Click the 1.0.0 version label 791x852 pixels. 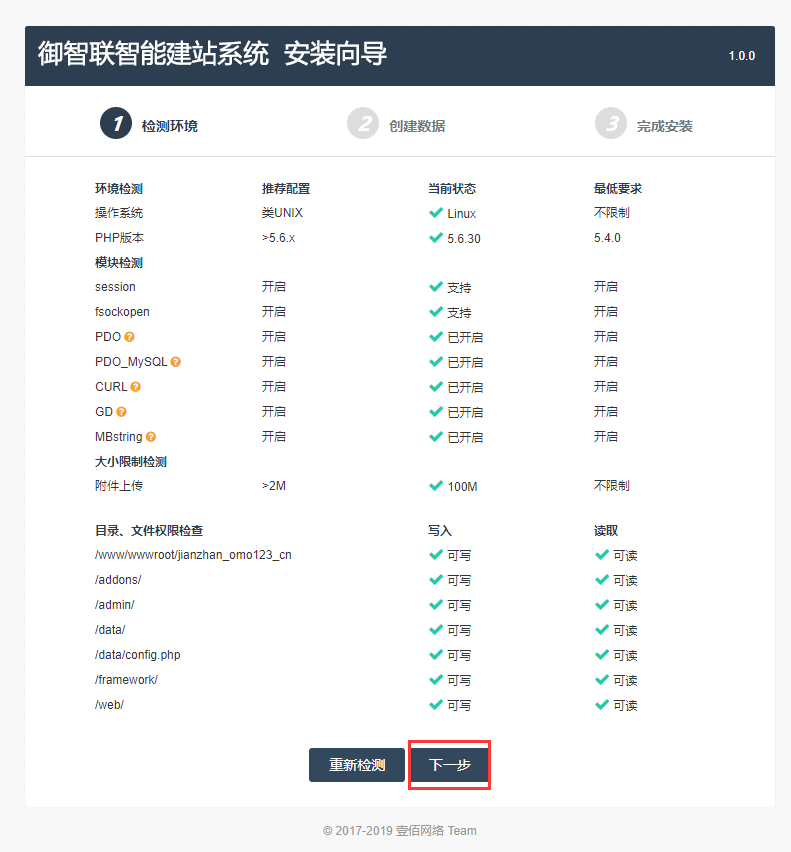point(741,56)
